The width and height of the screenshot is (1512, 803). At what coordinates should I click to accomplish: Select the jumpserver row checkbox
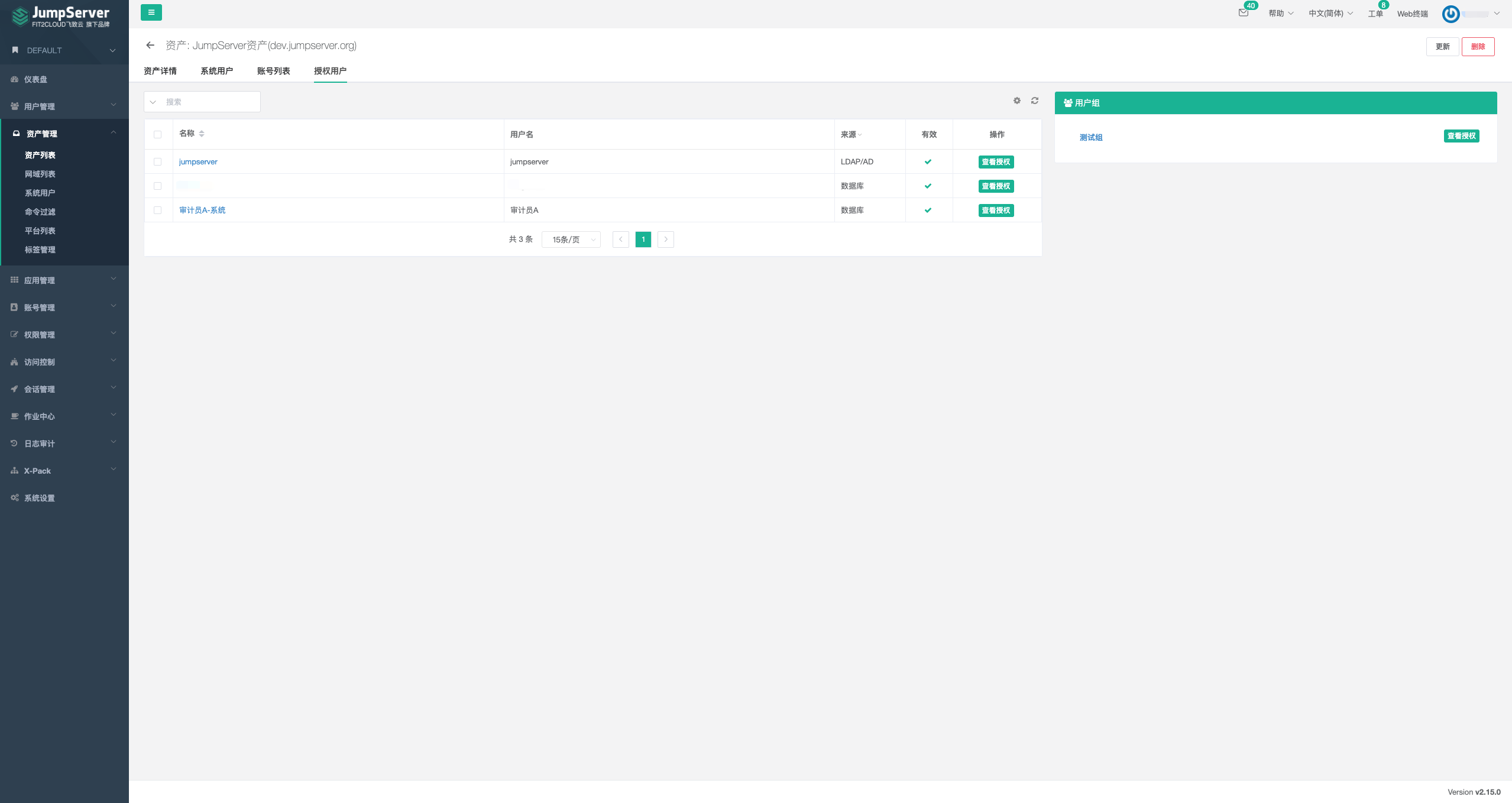click(x=157, y=161)
